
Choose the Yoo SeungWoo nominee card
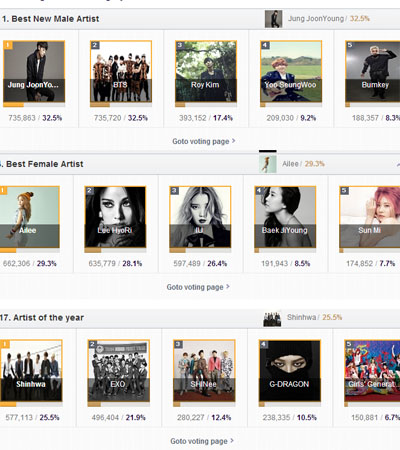[291, 71]
